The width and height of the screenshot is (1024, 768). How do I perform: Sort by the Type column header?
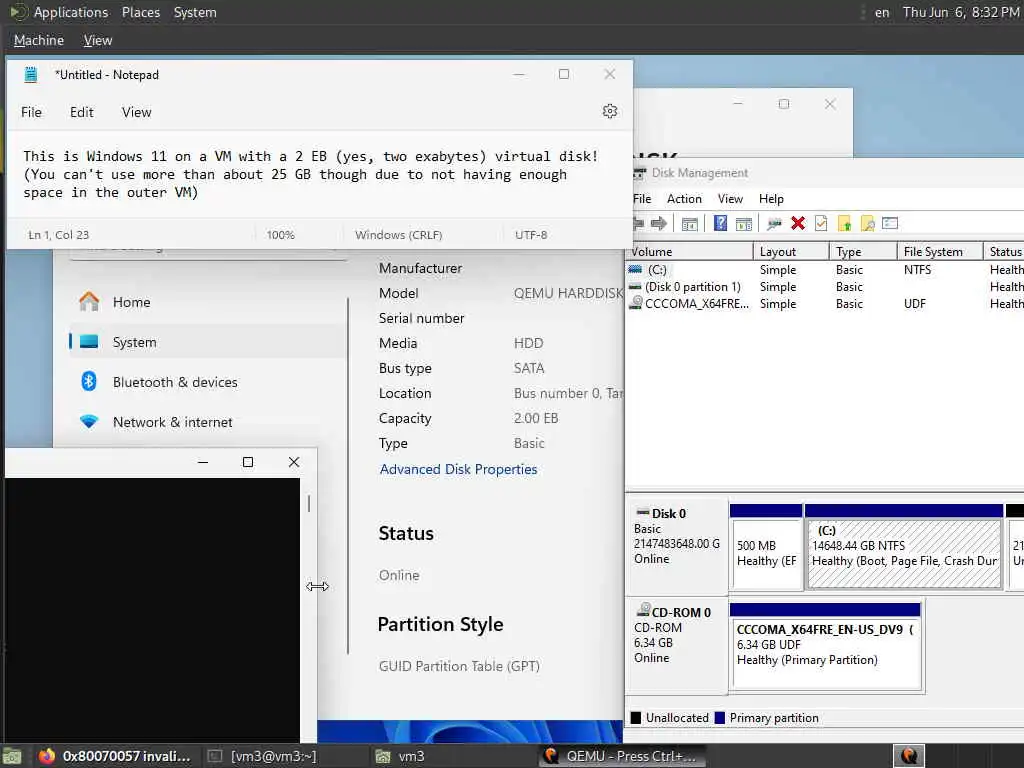coord(863,251)
